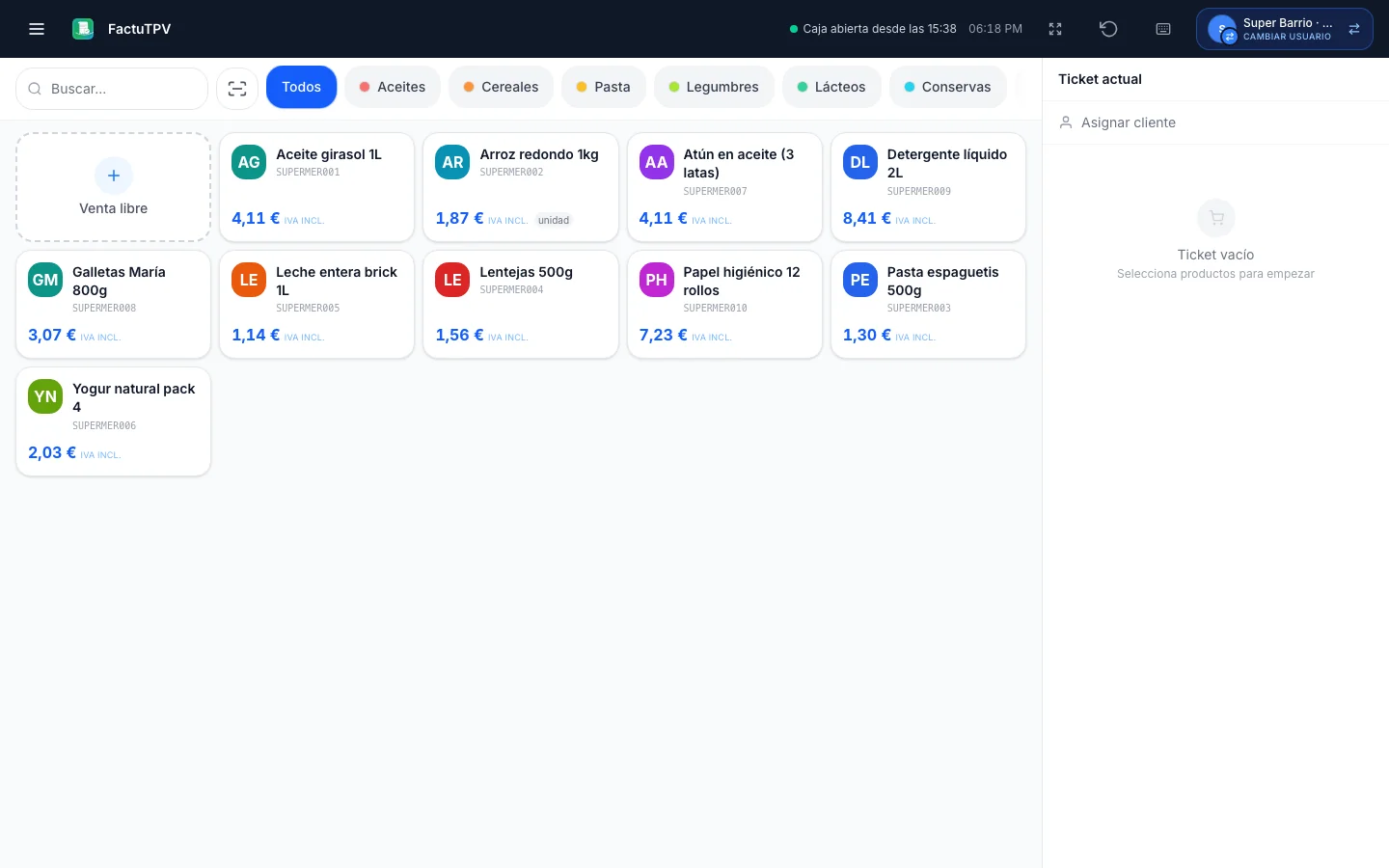Activate the barcode scanner icon
Image resolution: width=1389 pixels, height=868 pixels.
coord(237,89)
